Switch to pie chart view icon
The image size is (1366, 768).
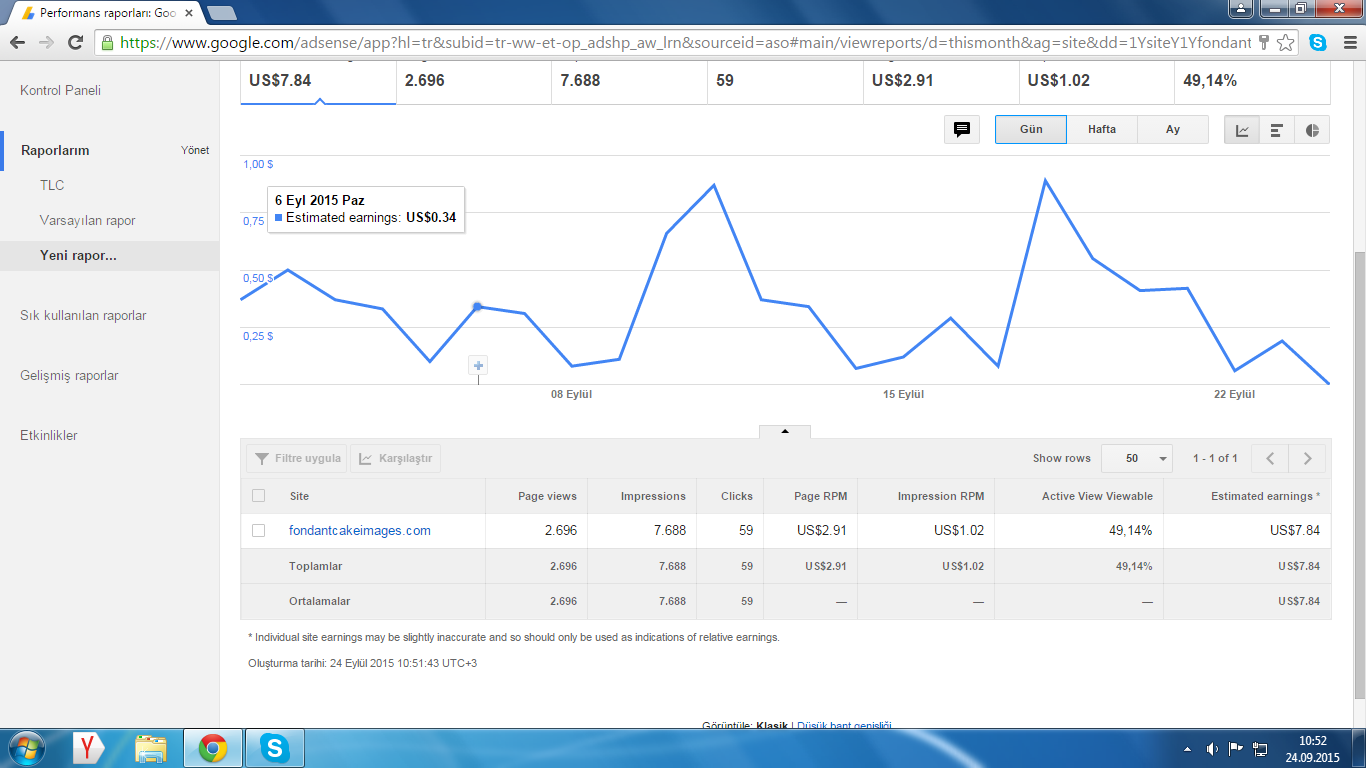(1312, 130)
